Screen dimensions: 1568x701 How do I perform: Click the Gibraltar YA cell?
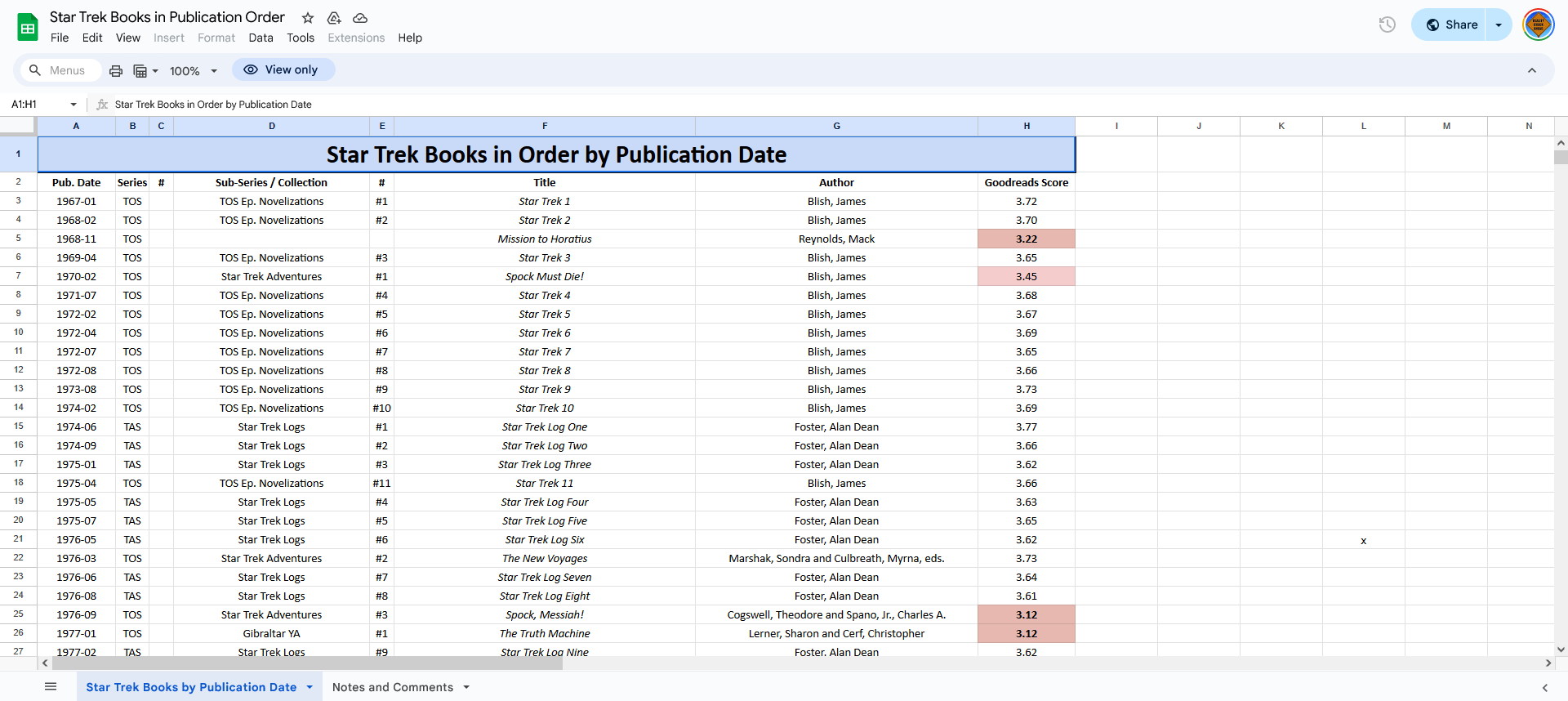pyautogui.click(x=272, y=633)
